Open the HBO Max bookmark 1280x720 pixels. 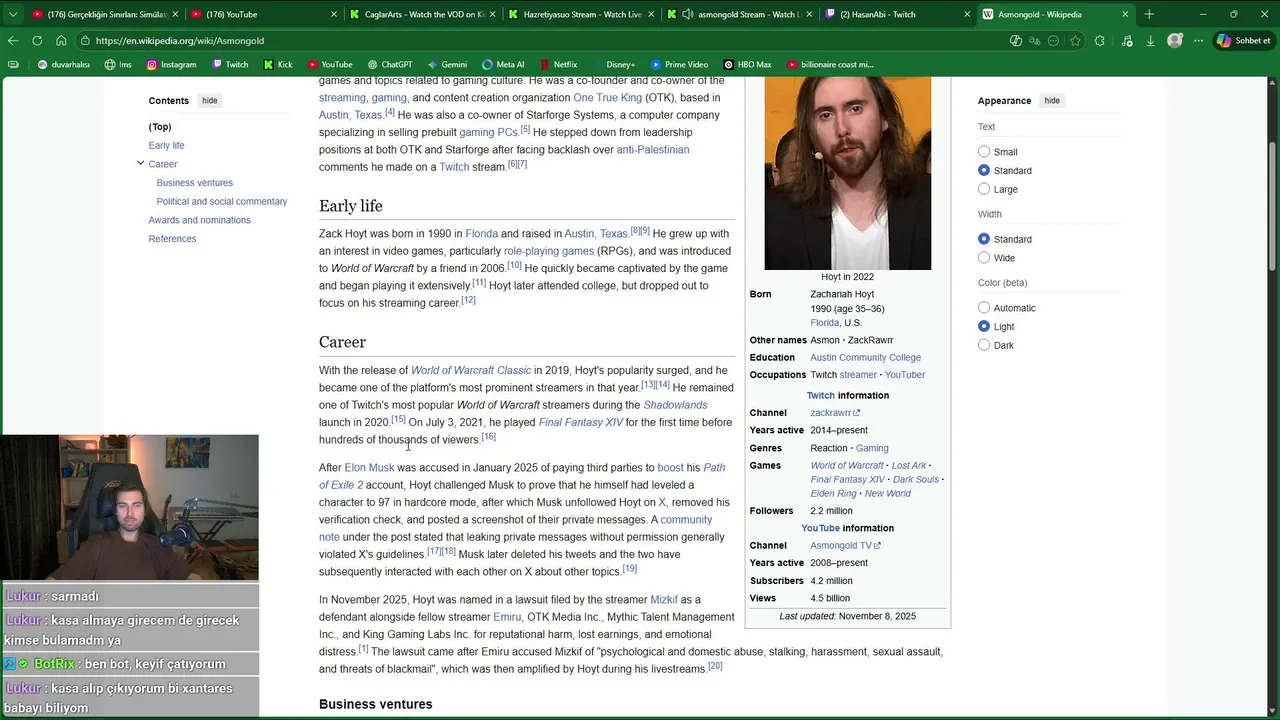pos(747,65)
